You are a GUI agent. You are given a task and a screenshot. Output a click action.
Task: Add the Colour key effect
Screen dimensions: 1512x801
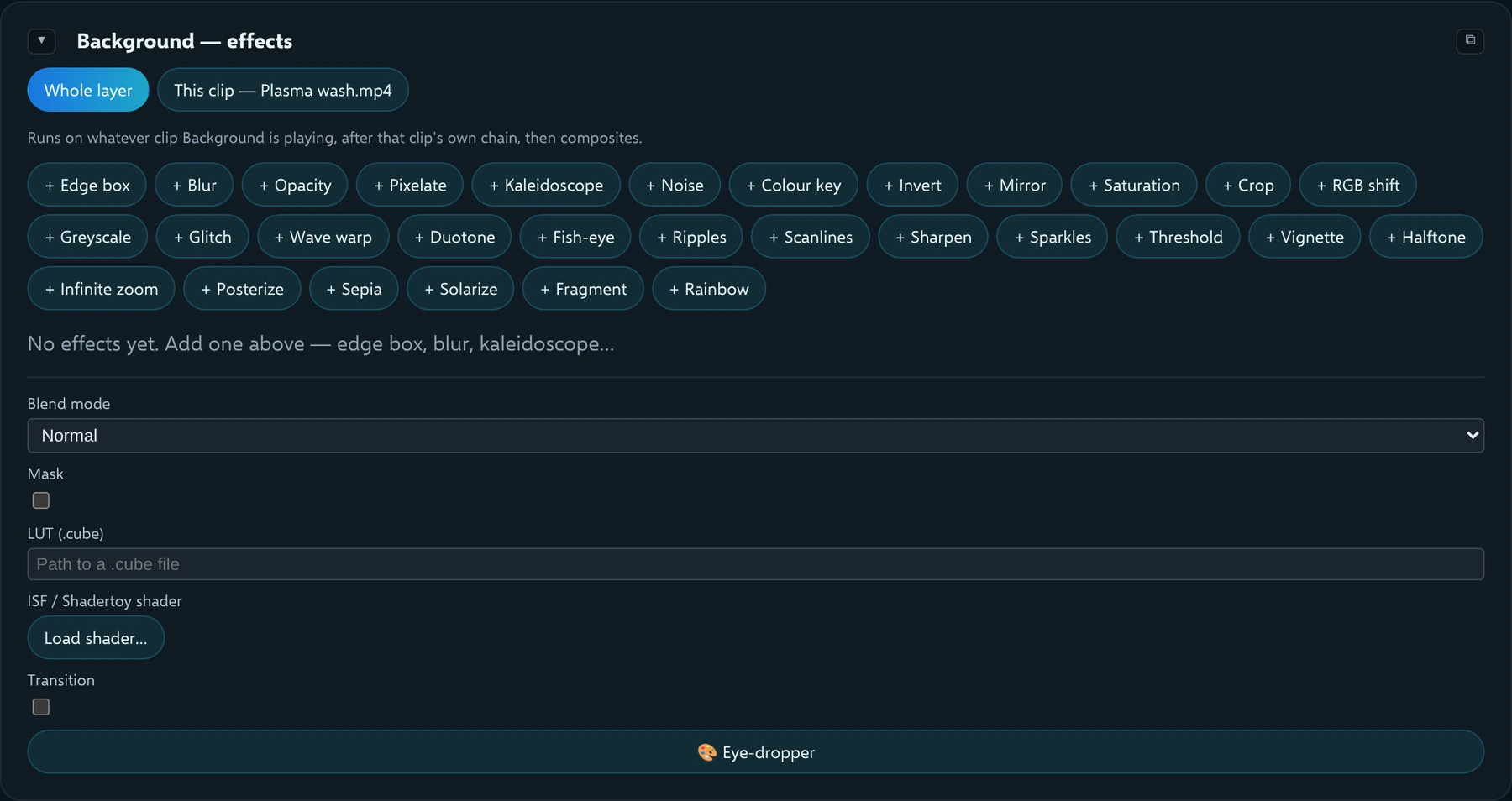(794, 185)
